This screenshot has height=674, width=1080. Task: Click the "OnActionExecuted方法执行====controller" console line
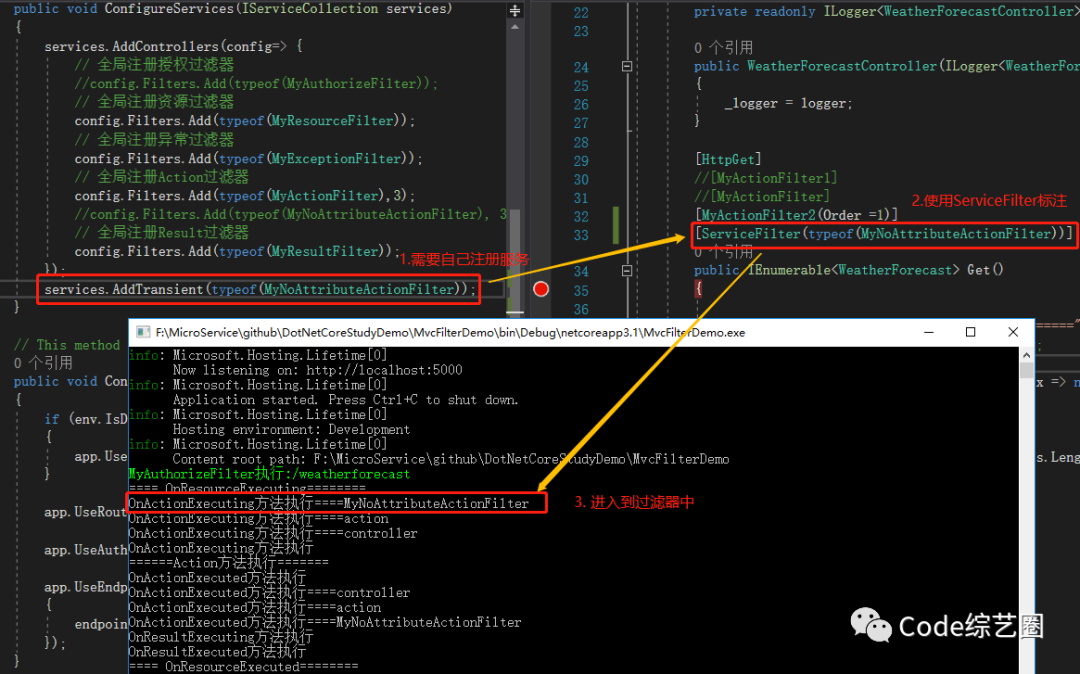click(269, 593)
